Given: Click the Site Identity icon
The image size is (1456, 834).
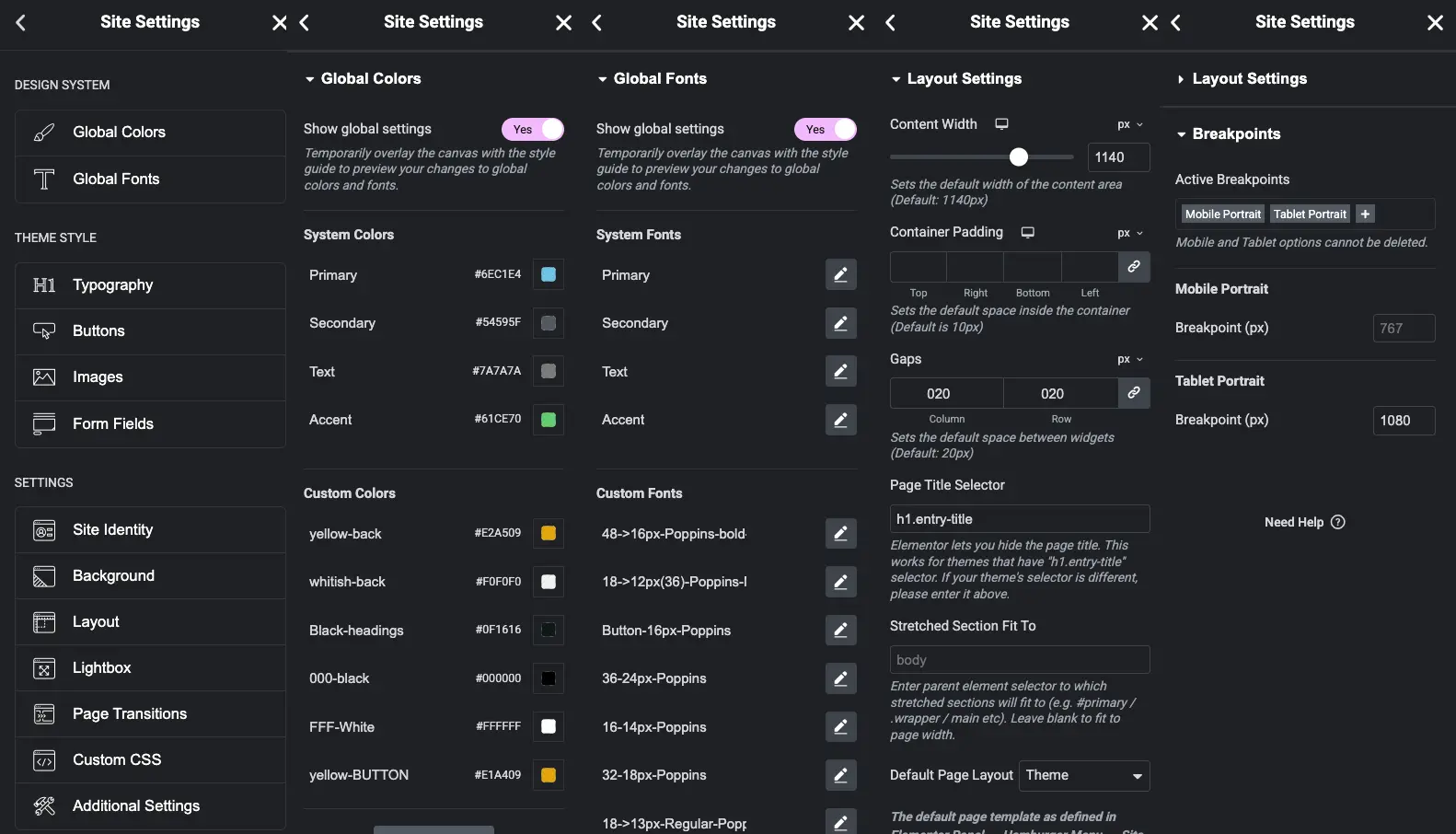Looking at the screenshot, I should tap(44, 530).
